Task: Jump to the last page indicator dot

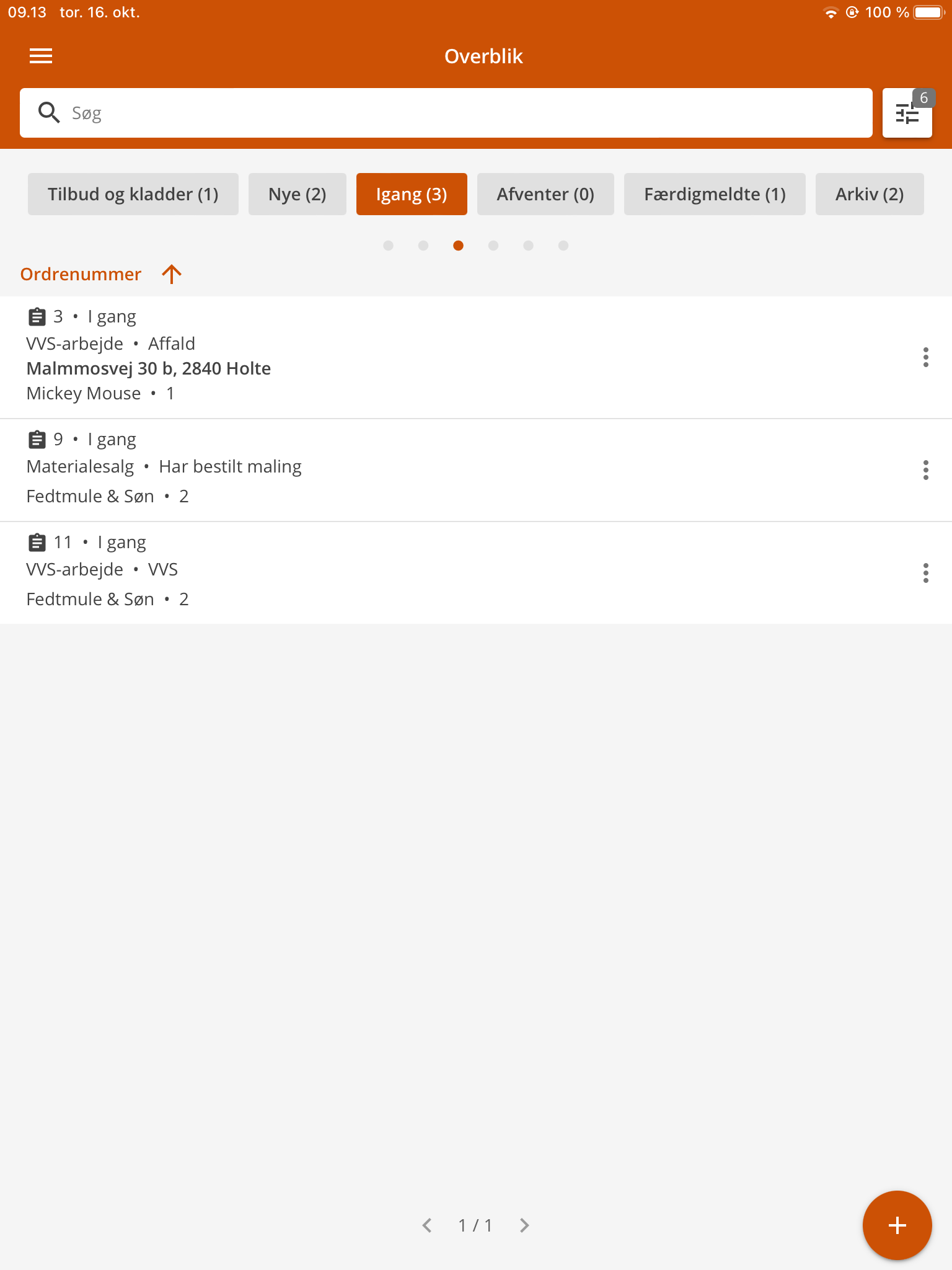Action: (563, 246)
